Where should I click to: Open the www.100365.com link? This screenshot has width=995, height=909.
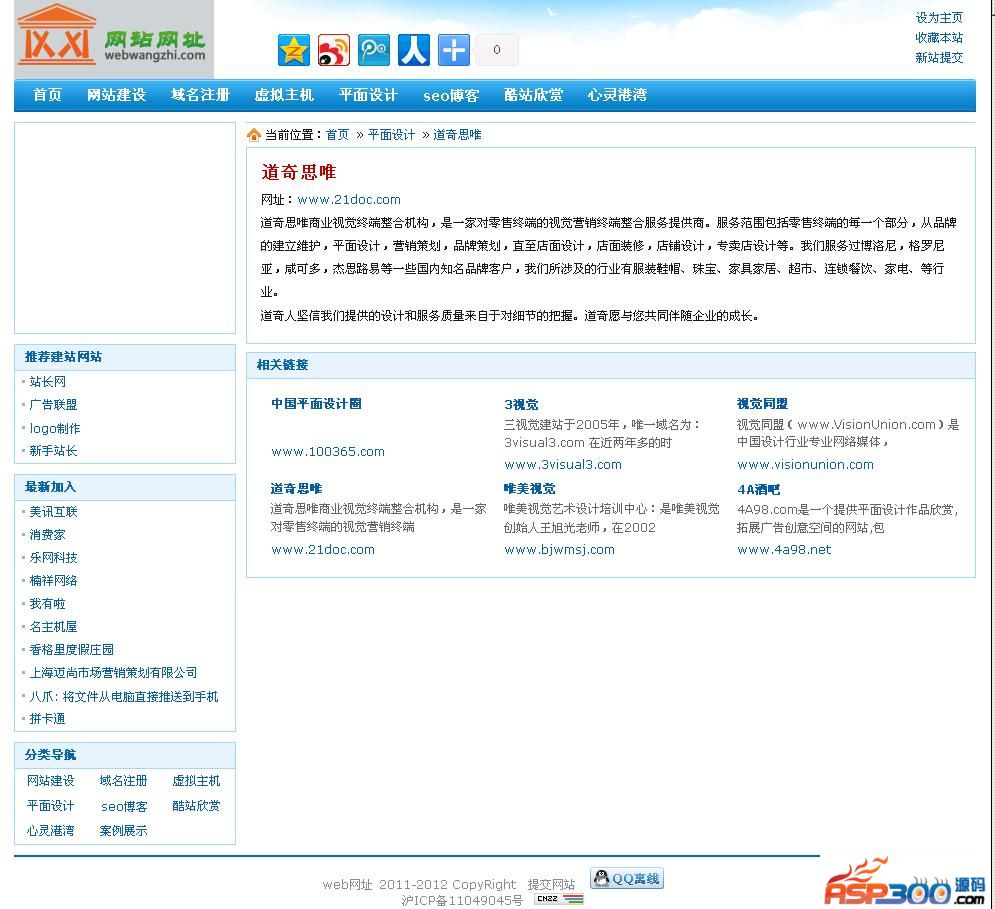[x=328, y=451]
